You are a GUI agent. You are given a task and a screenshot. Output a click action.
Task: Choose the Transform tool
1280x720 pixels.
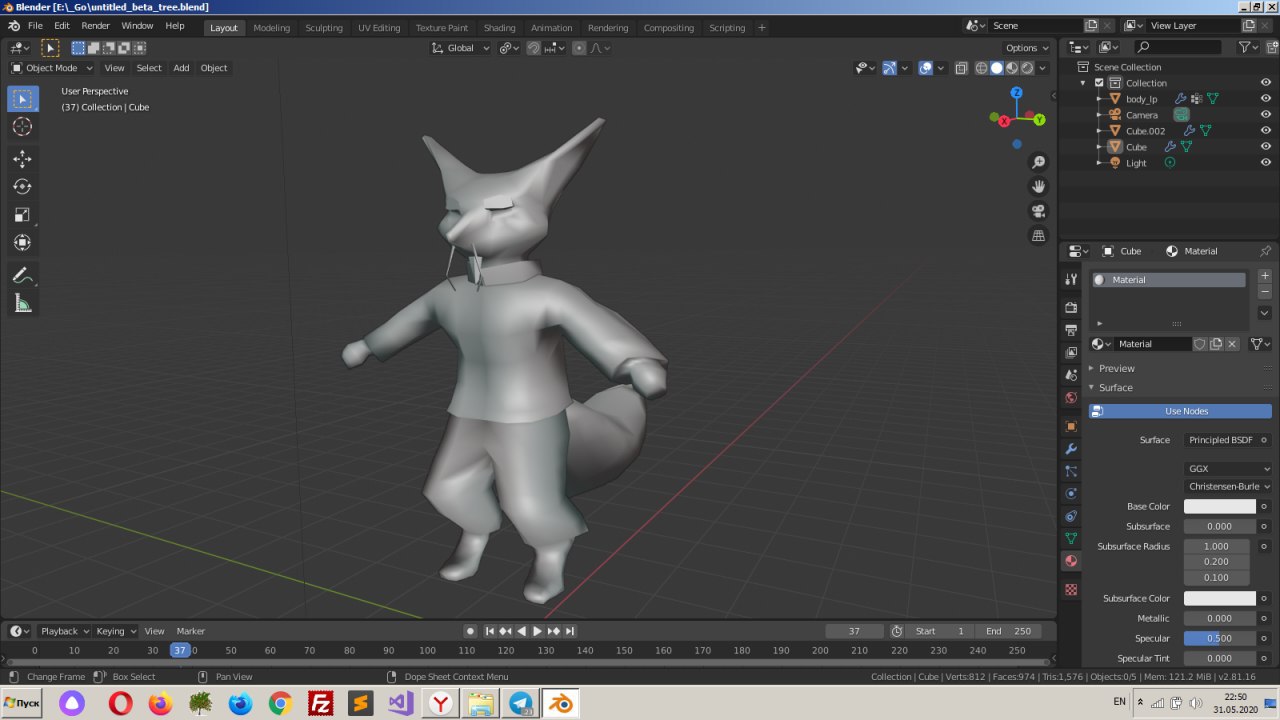[22, 243]
